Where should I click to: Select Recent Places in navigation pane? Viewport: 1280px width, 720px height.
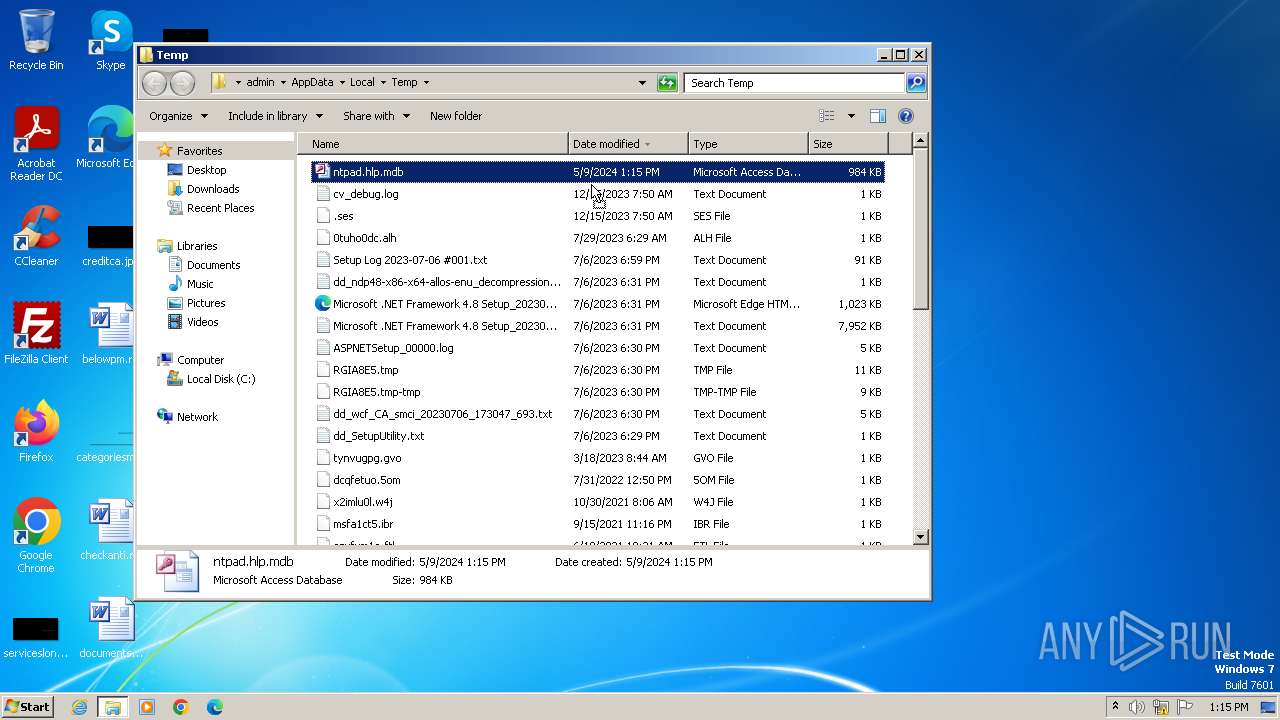(x=220, y=208)
